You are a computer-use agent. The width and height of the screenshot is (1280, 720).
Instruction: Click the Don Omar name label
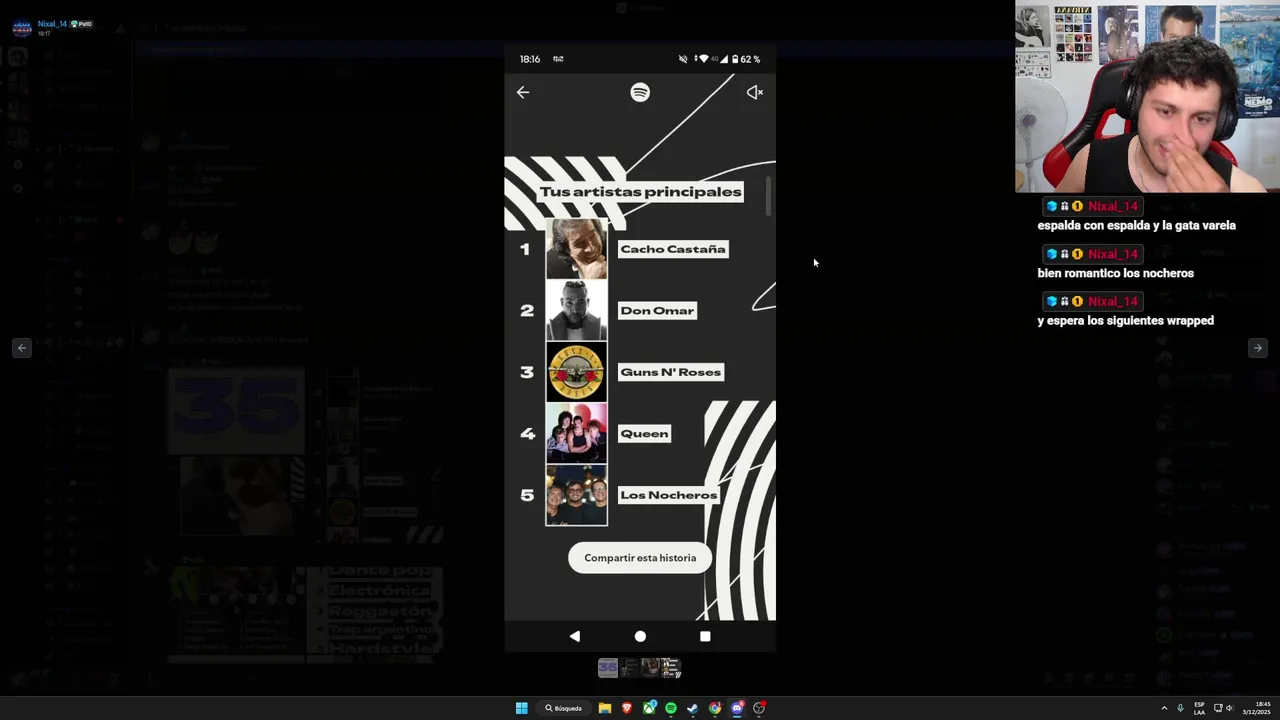[657, 311]
